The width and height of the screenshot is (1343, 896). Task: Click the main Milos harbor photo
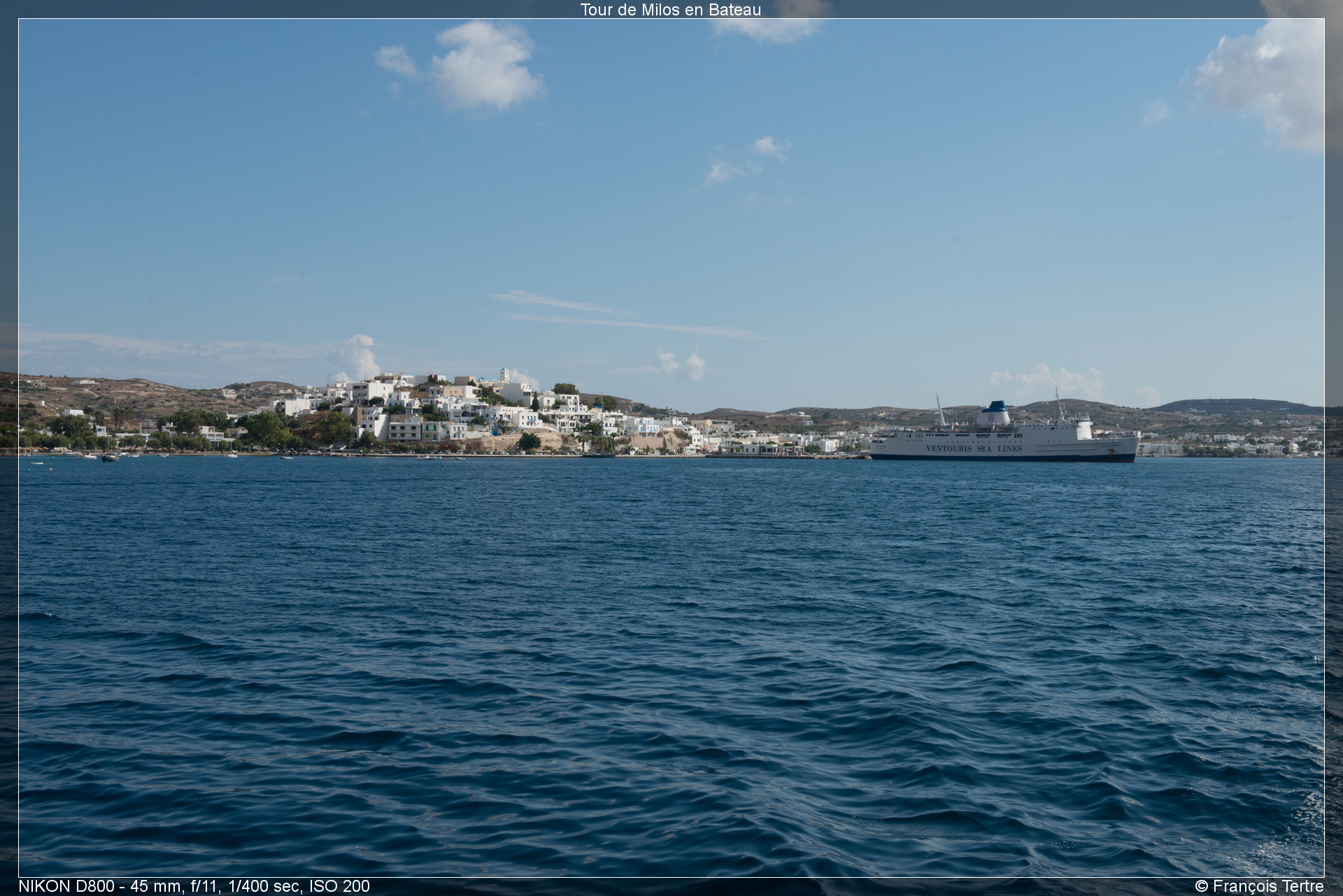tap(671, 448)
